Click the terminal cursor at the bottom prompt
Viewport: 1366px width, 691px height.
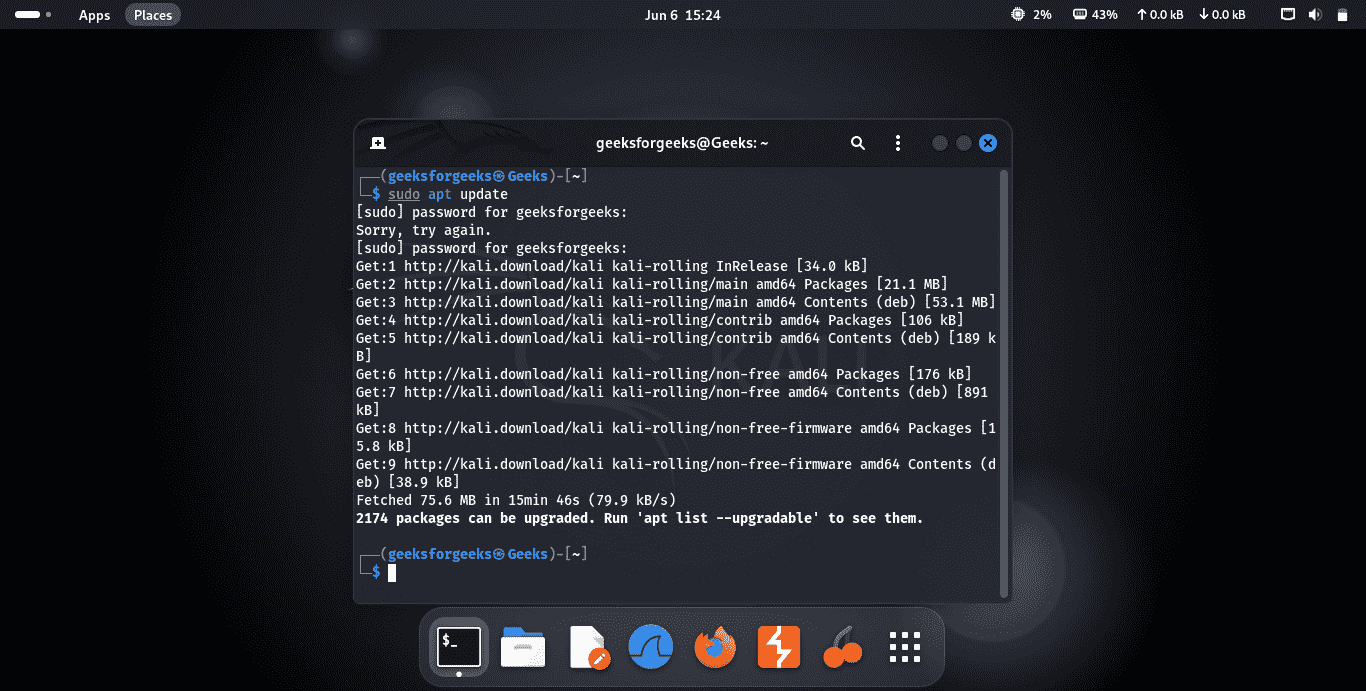[x=392, y=572]
